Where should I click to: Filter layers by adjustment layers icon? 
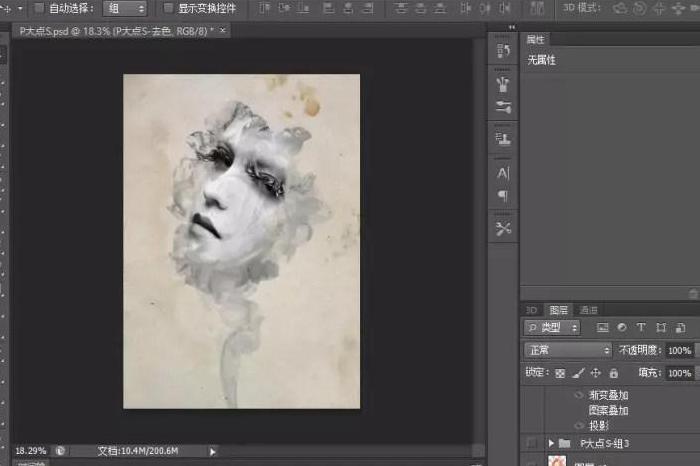point(622,328)
